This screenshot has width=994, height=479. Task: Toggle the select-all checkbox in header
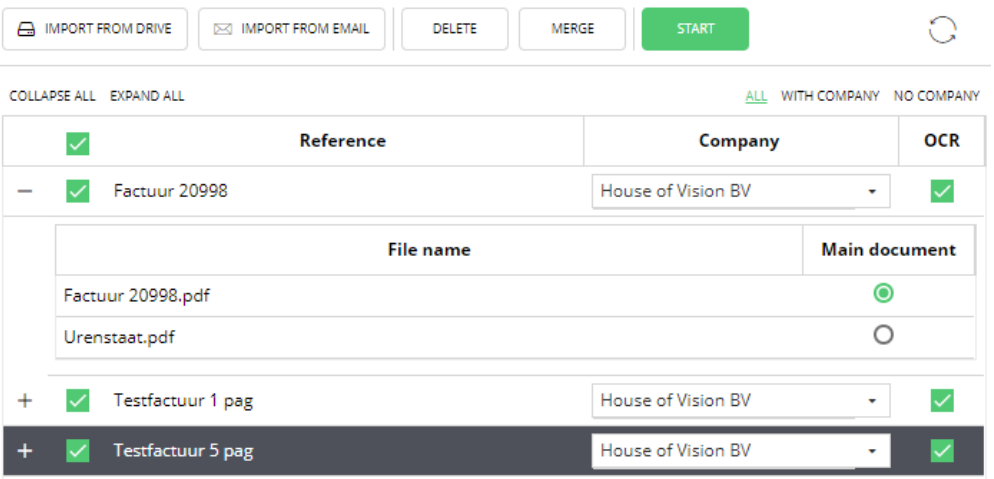click(78, 143)
